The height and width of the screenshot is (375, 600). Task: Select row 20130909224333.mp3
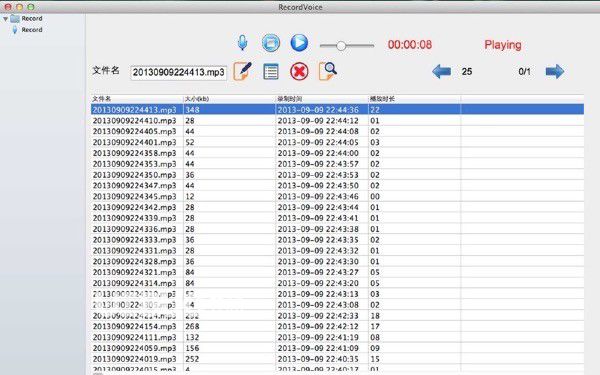click(x=337, y=240)
